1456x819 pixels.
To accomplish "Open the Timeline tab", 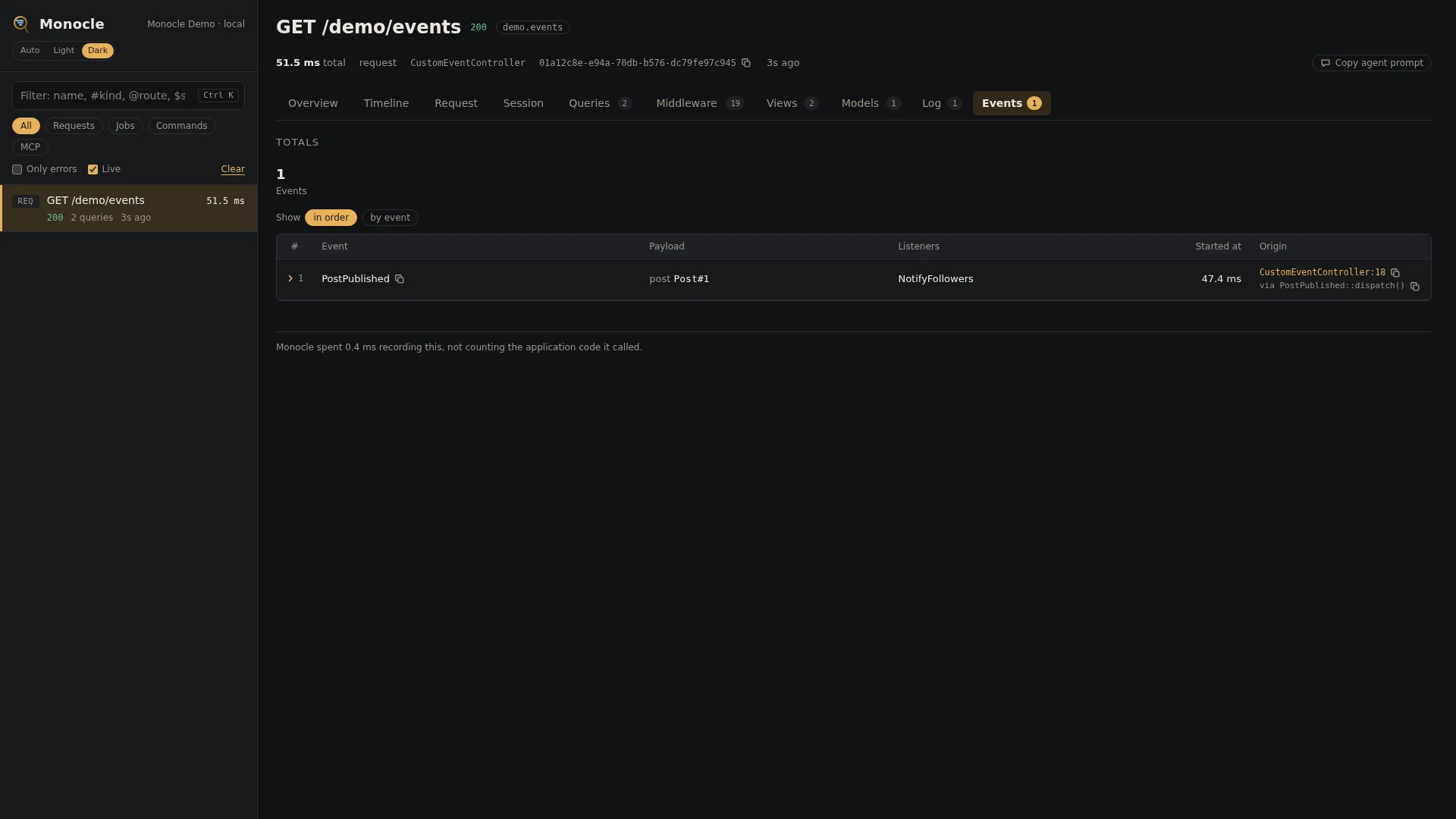I will [x=386, y=103].
